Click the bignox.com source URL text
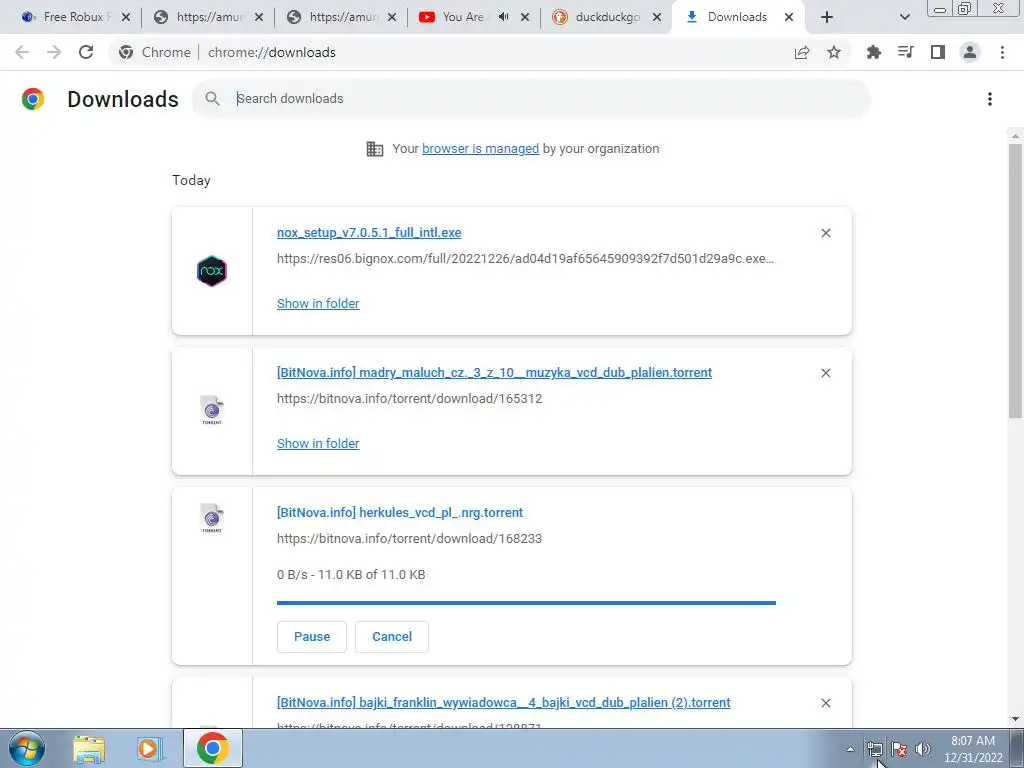Screen dimensions: 1024x768 pyautogui.click(x=525, y=259)
